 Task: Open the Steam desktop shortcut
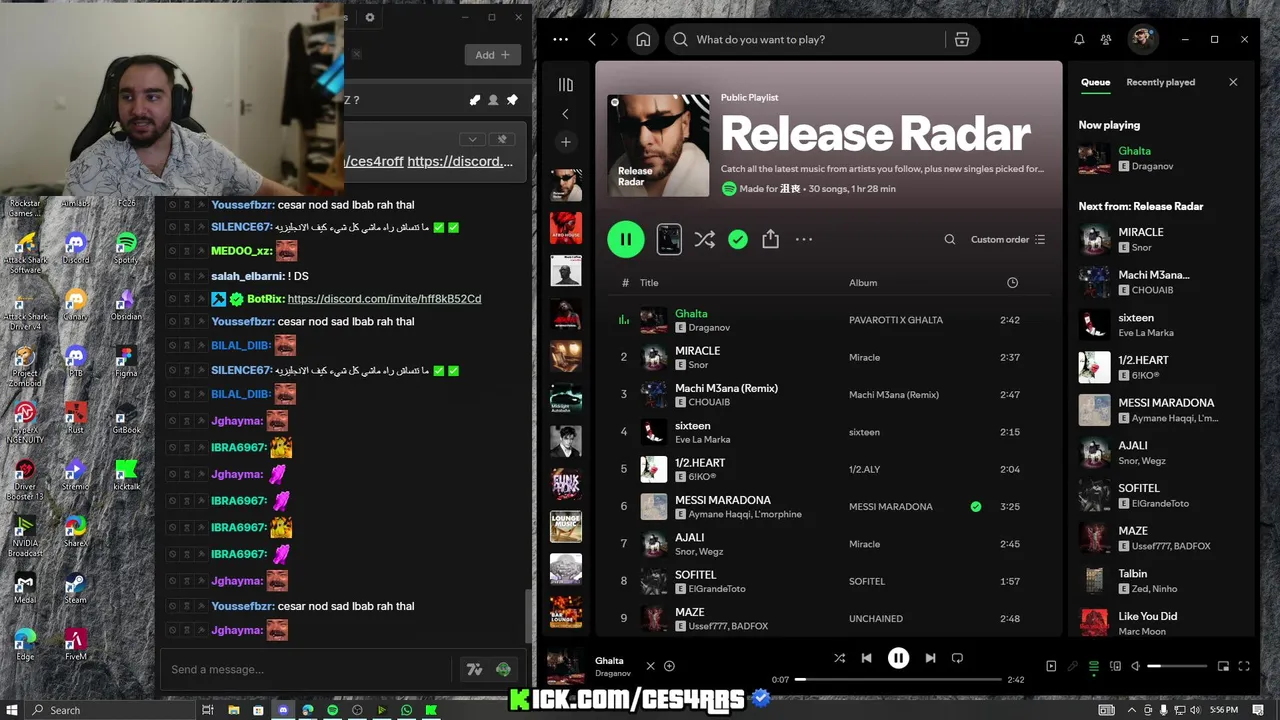(76, 588)
